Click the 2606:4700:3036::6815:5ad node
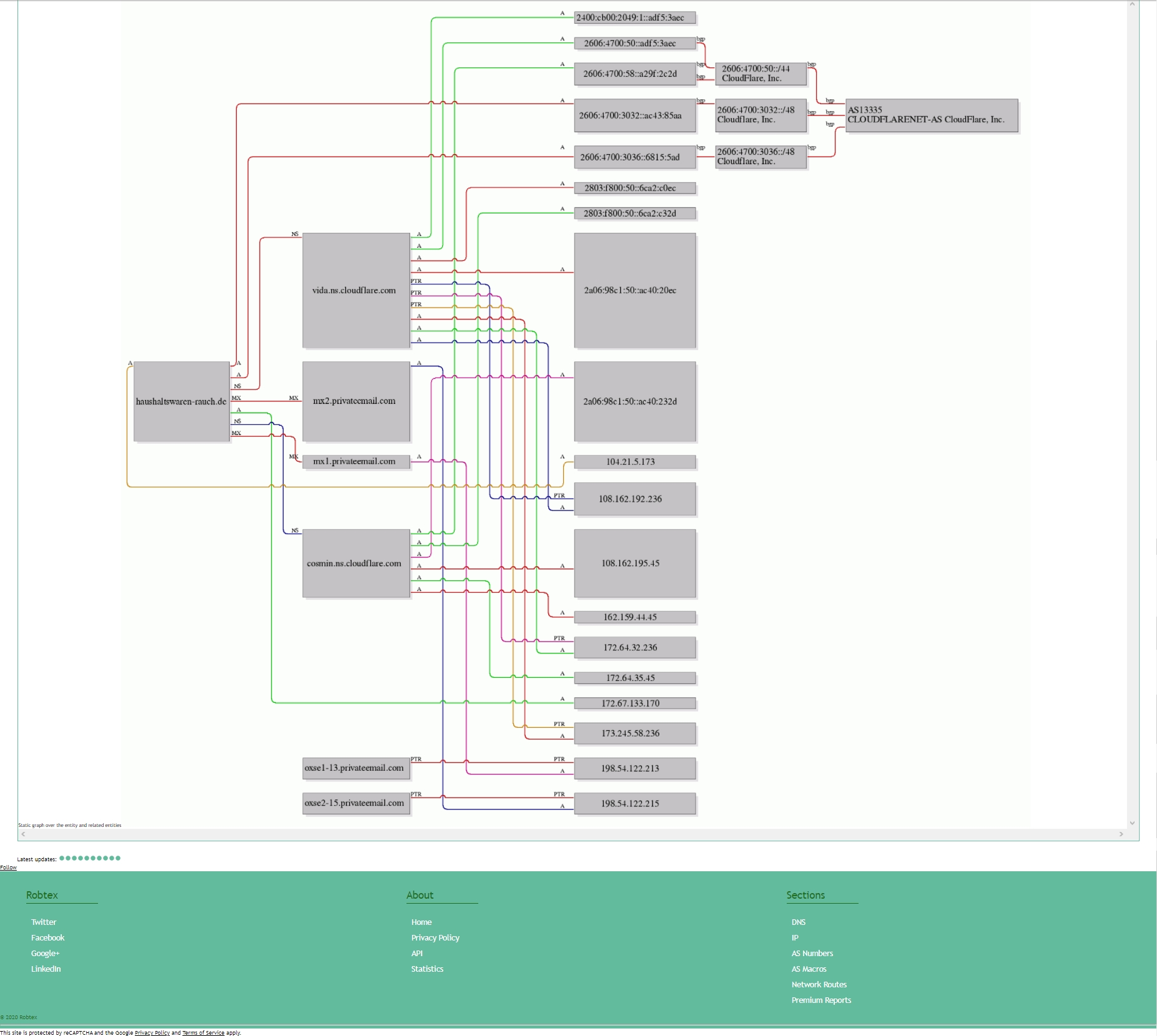The height and width of the screenshot is (1036, 1157). click(x=635, y=157)
